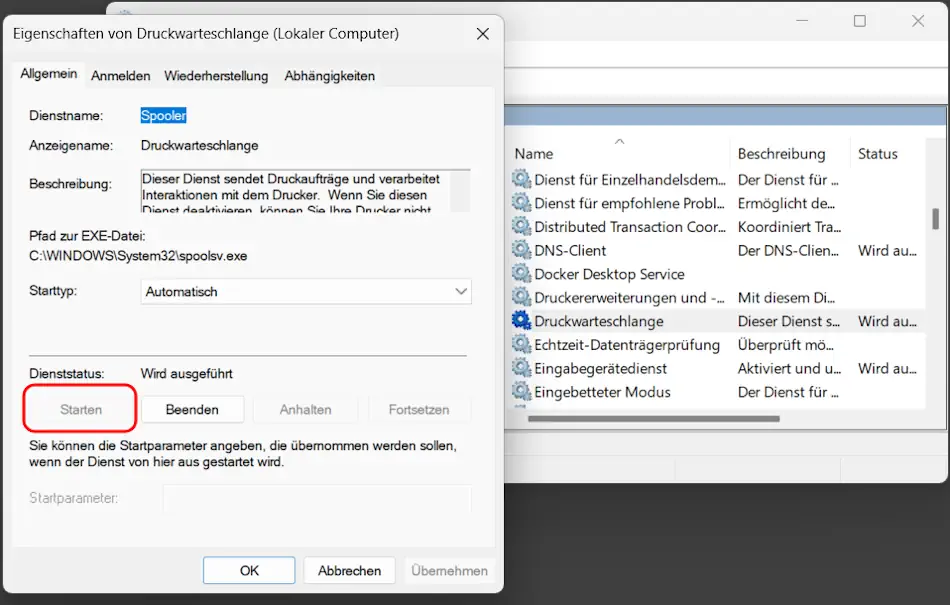Select the Eingebetteter Modus service icon
This screenshot has height=605, width=950.
[x=521, y=392]
